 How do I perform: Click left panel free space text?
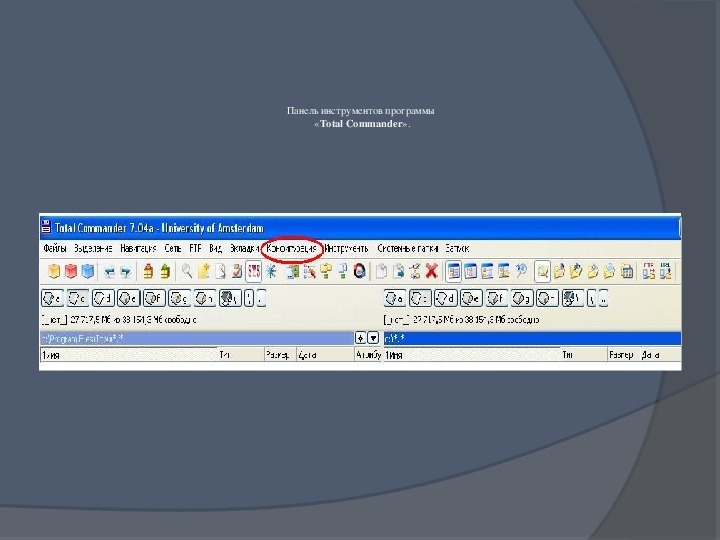(x=119, y=320)
